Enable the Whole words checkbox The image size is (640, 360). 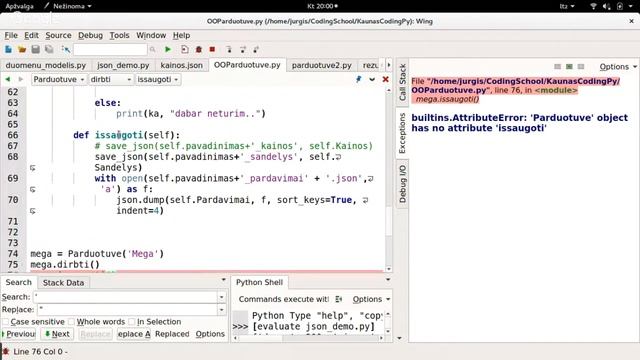click(71, 322)
